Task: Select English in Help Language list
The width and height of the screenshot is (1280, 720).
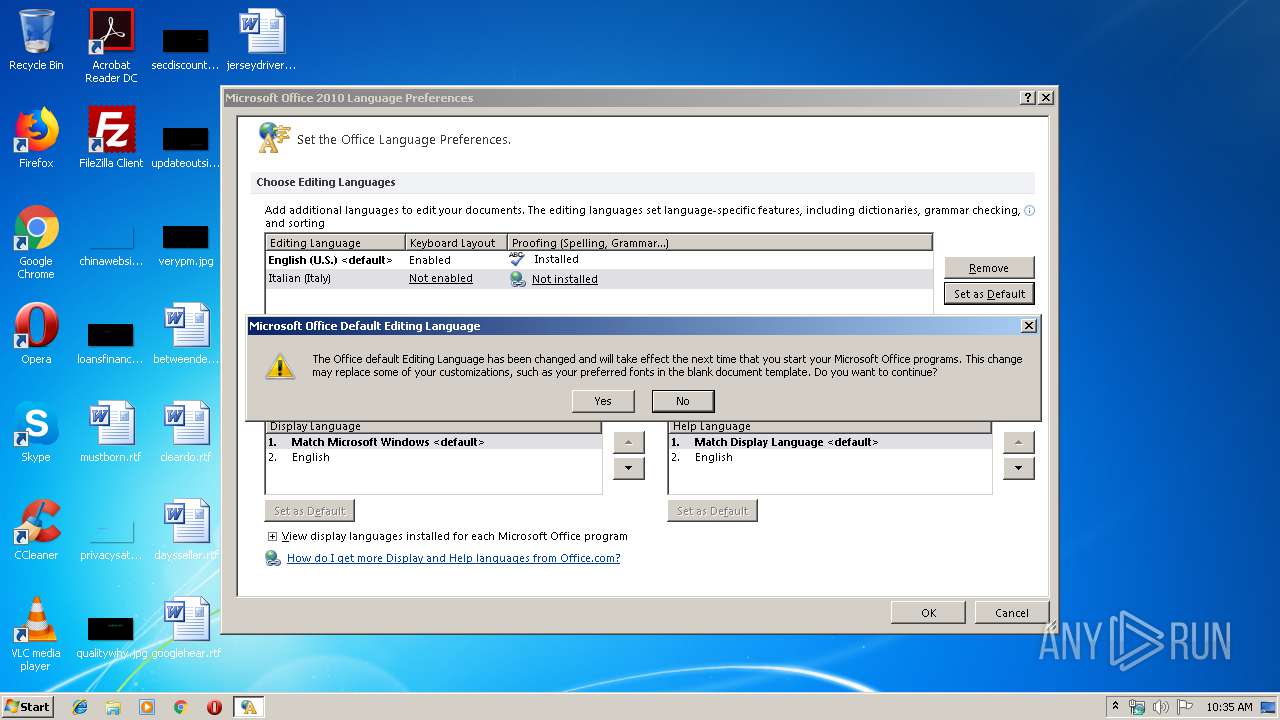Action: pyautogui.click(x=829, y=457)
